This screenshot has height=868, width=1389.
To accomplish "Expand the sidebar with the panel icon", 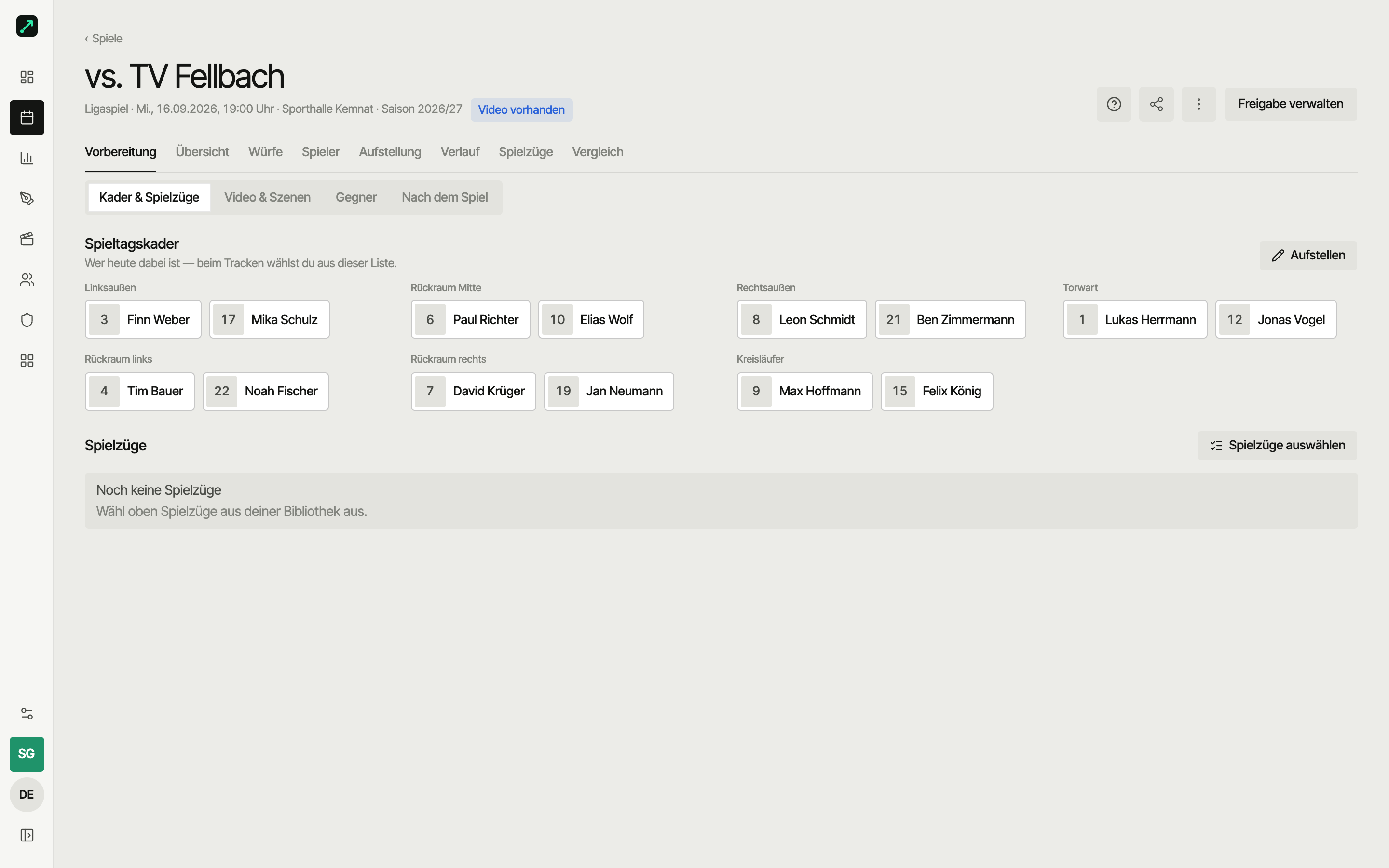I will click(27, 835).
